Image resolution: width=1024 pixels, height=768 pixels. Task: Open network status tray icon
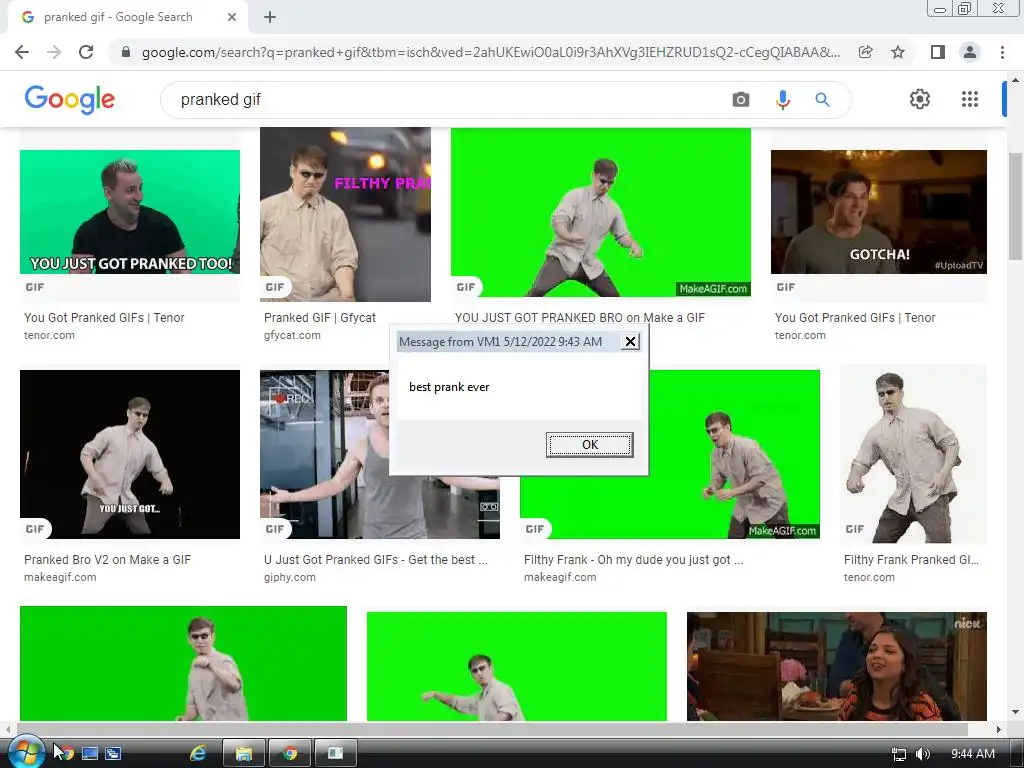[899, 754]
